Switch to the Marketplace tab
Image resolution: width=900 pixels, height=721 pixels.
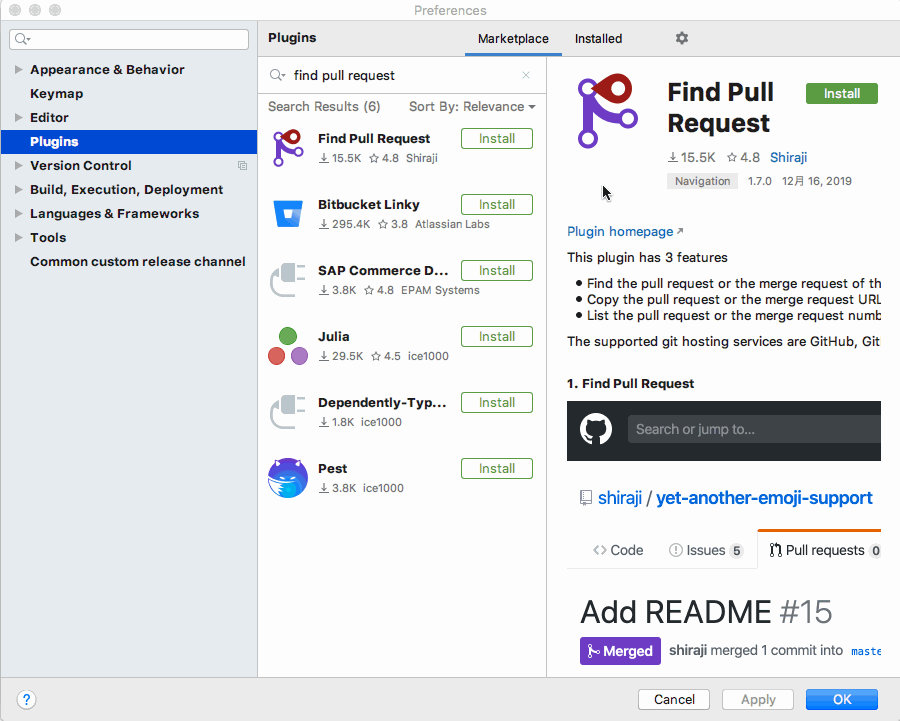coord(513,38)
